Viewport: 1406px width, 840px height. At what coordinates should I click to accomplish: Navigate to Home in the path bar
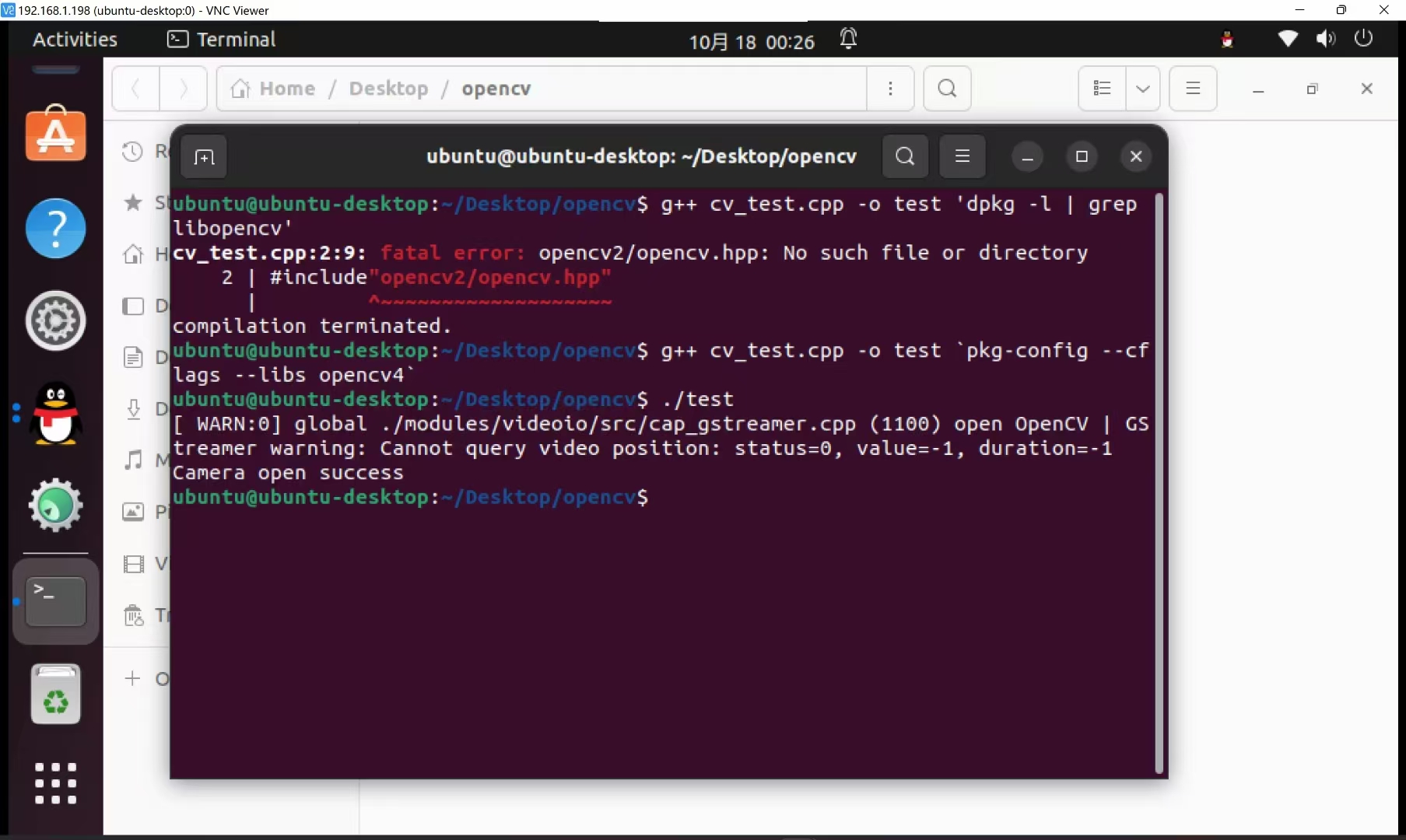pyautogui.click(x=273, y=89)
